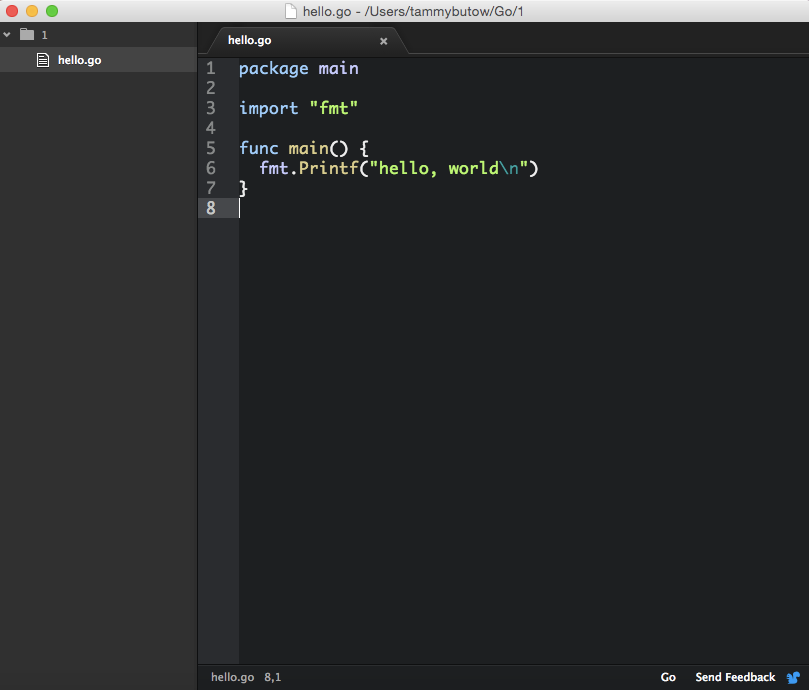Close the hello.go tab
Viewport: 809px width, 690px height.
383,41
